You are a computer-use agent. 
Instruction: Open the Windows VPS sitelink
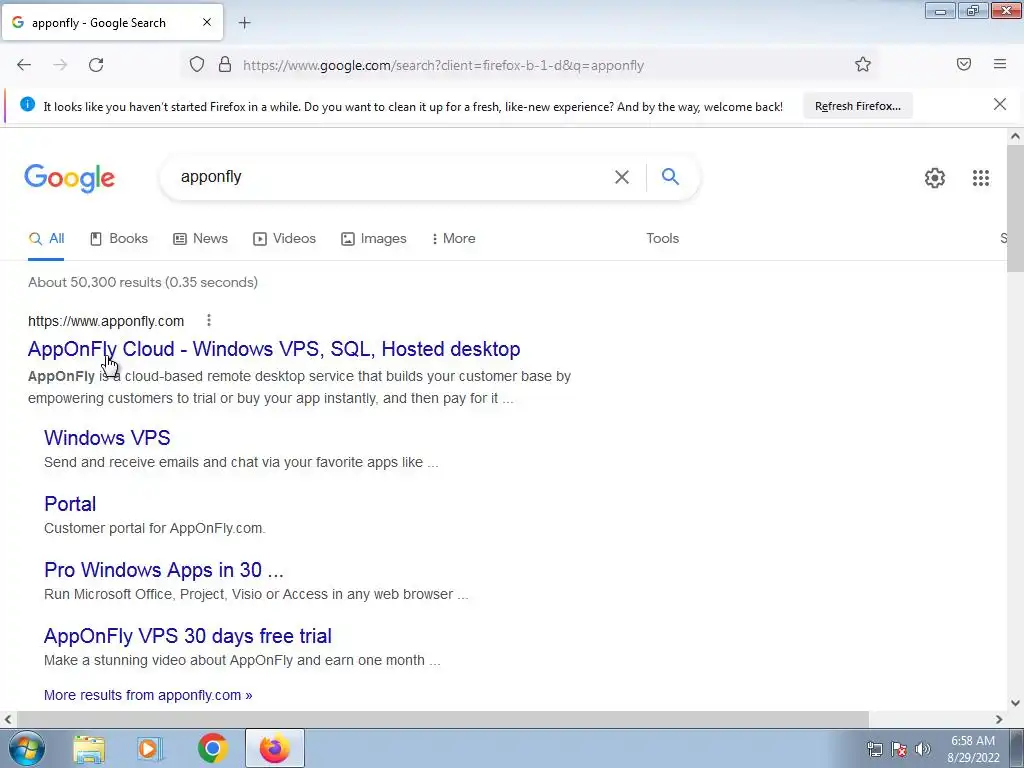coord(107,438)
